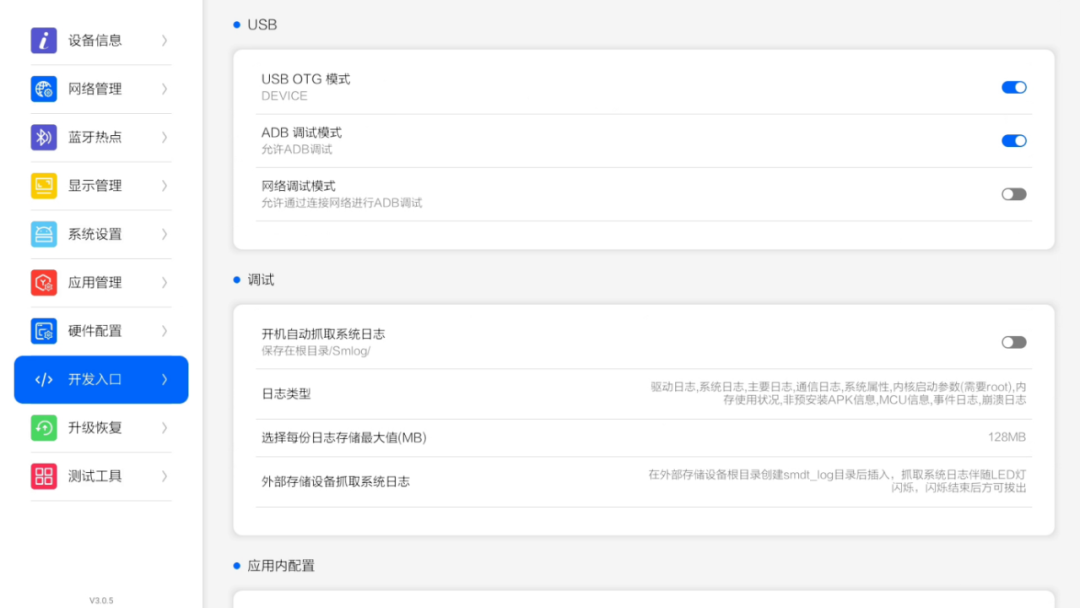Click the 网络管理 globe icon
Screen dimensions: 1080x608
pyautogui.click(x=43, y=89)
